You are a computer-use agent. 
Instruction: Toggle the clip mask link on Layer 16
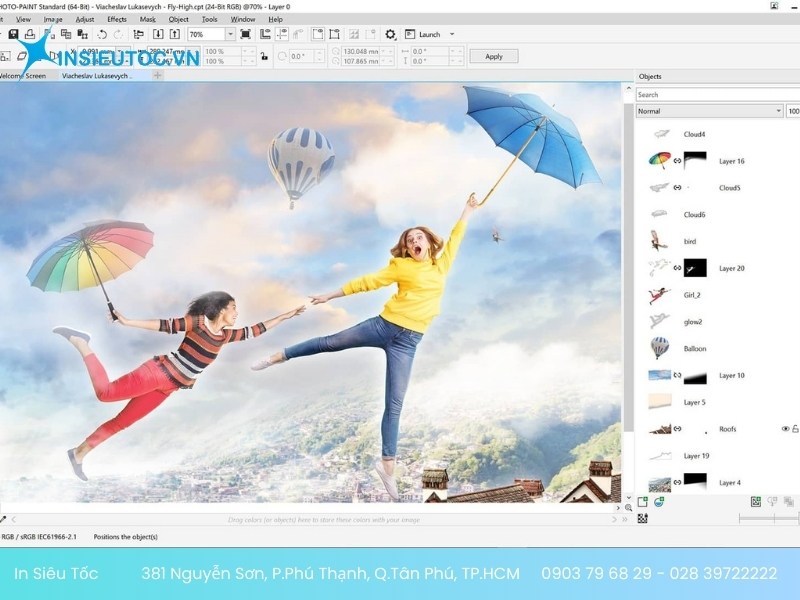click(677, 160)
